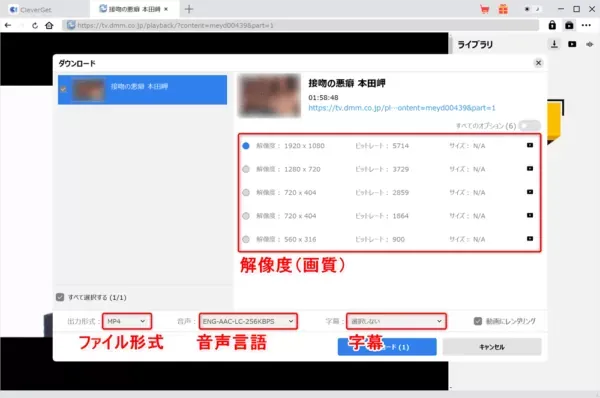The image size is (600, 398).
Task: Close the video page browser tab
Action: (x=166, y=9)
